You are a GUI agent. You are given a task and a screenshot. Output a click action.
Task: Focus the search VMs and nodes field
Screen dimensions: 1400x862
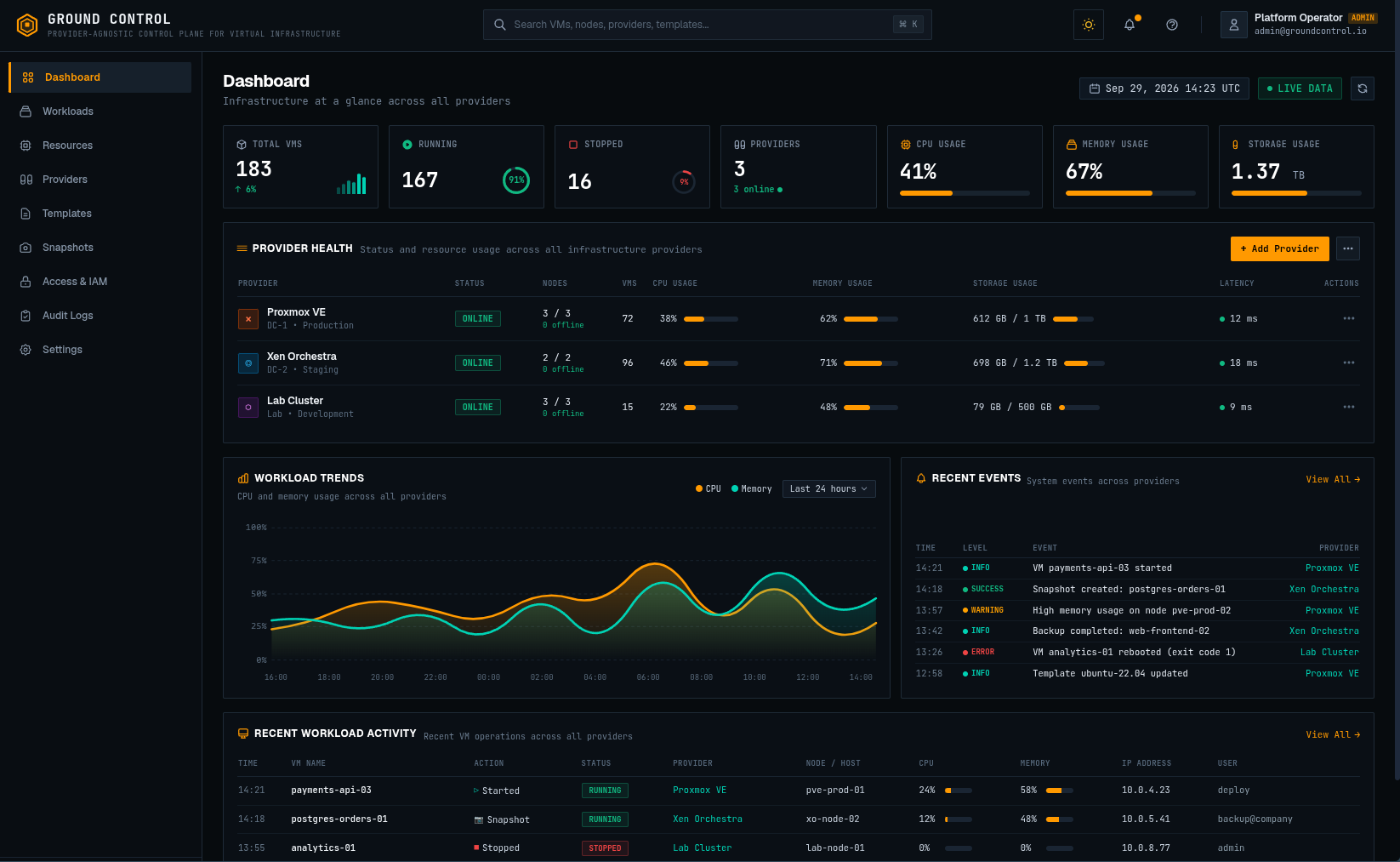(707, 25)
